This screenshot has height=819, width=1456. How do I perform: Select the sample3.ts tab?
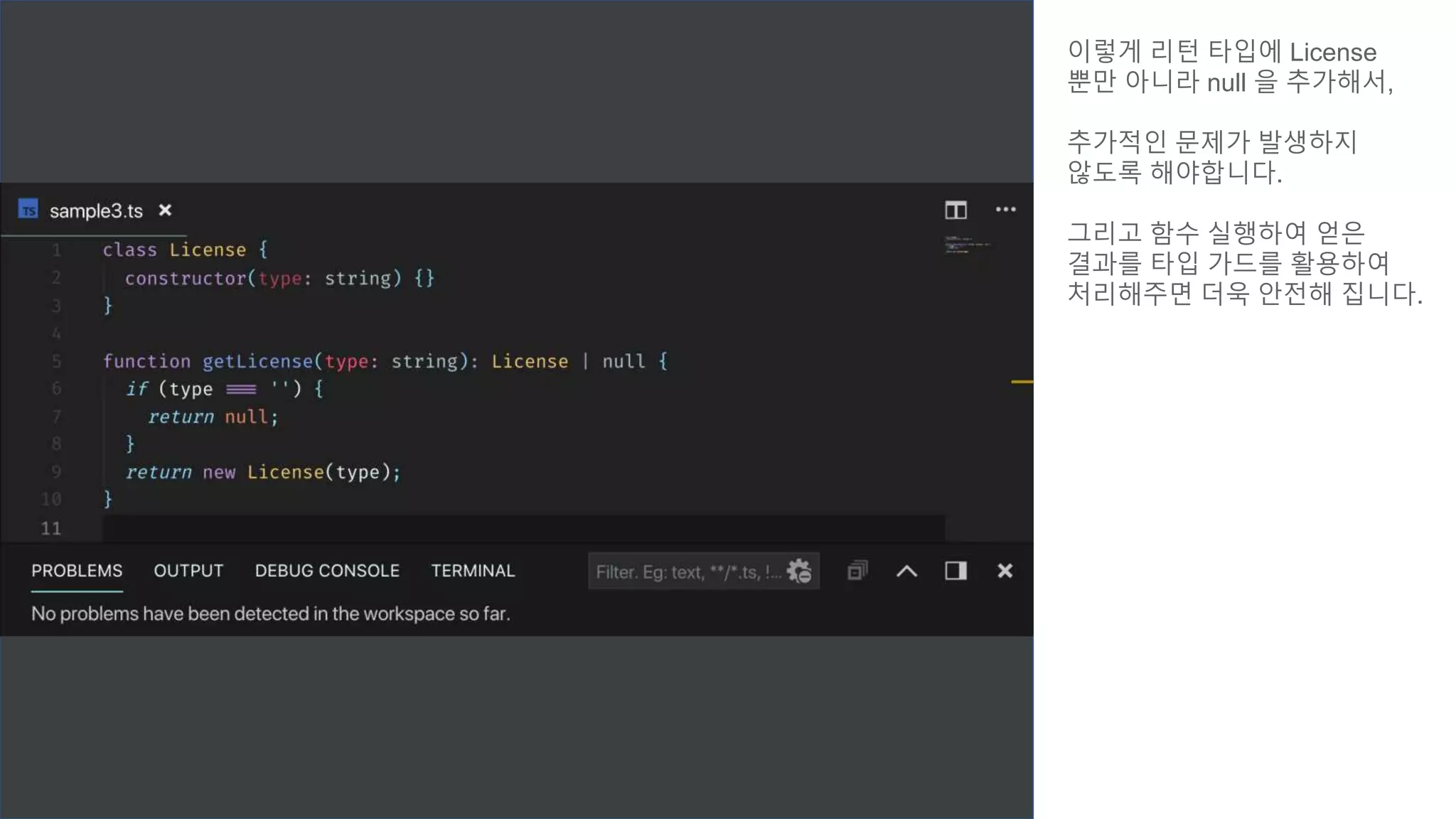tap(95, 210)
